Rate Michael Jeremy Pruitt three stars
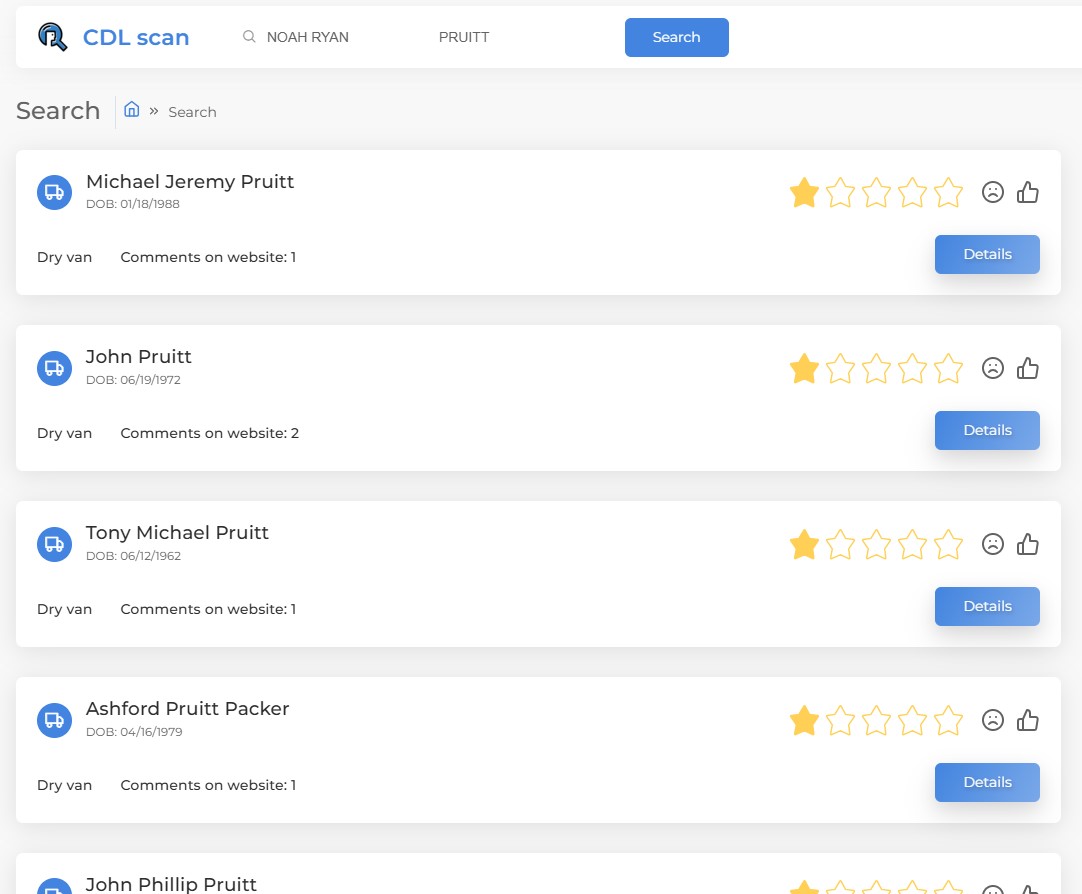1082x894 pixels. 876,192
